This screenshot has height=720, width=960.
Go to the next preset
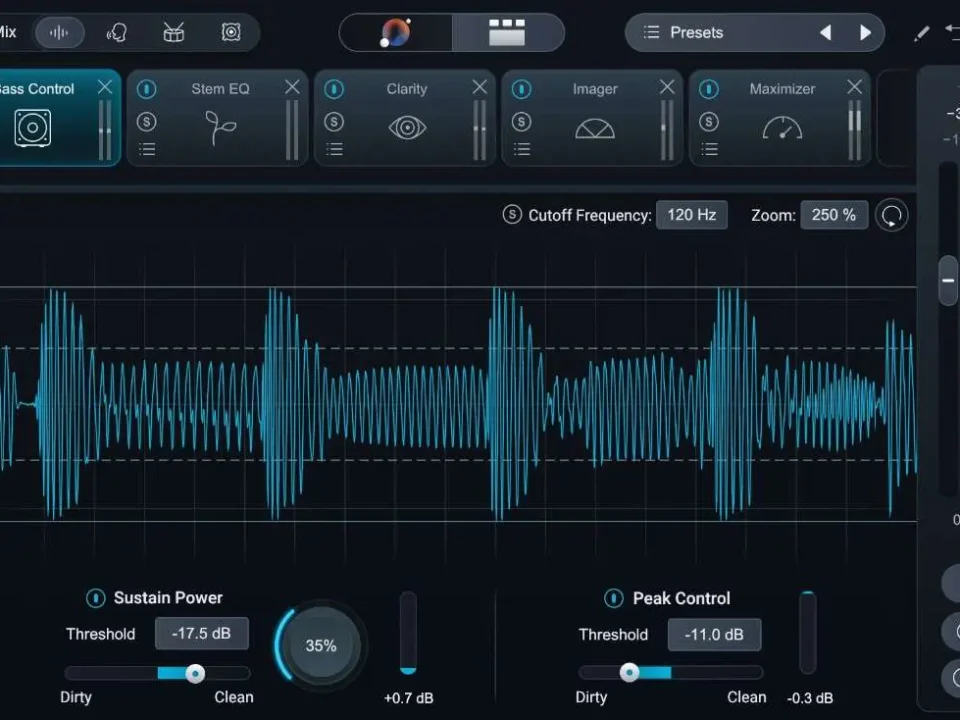click(x=865, y=33)
